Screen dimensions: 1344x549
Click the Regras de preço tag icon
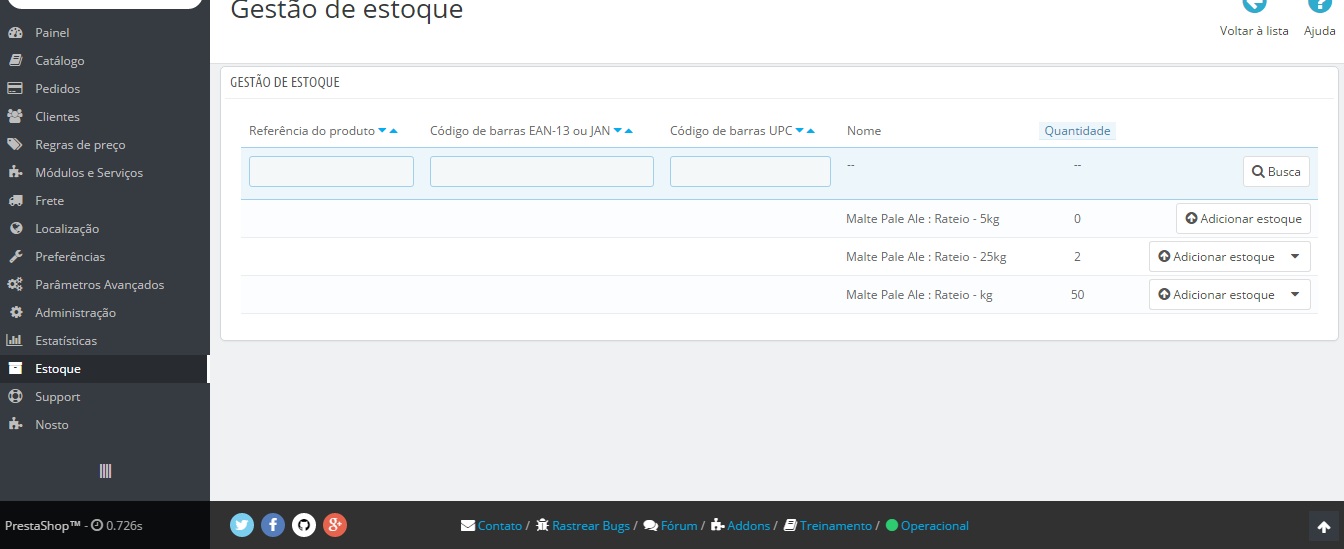click(15, 145)
